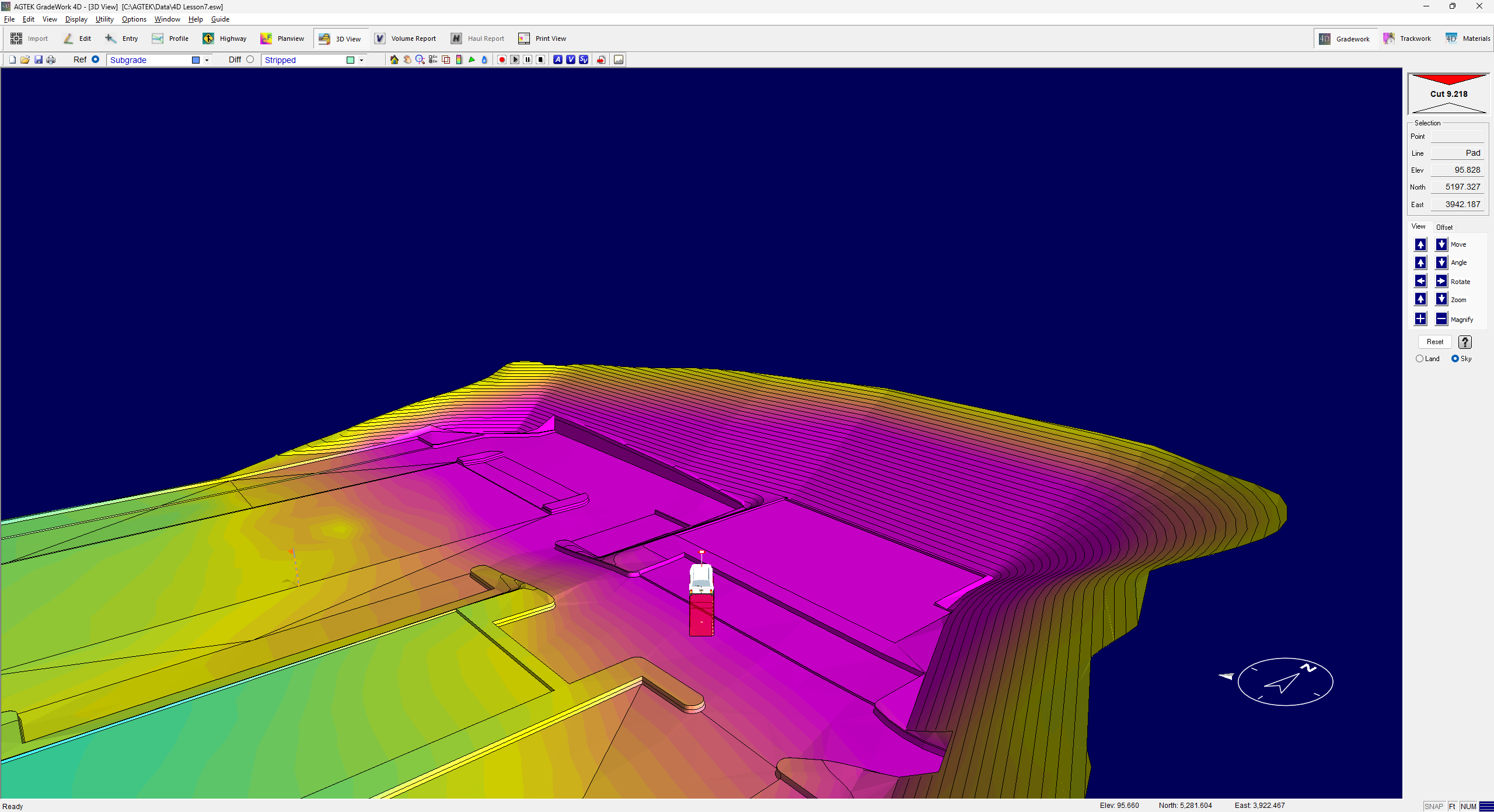Screen dimensions: 1494x812
Task: Click the water drop icon
Action: (484, 60)
